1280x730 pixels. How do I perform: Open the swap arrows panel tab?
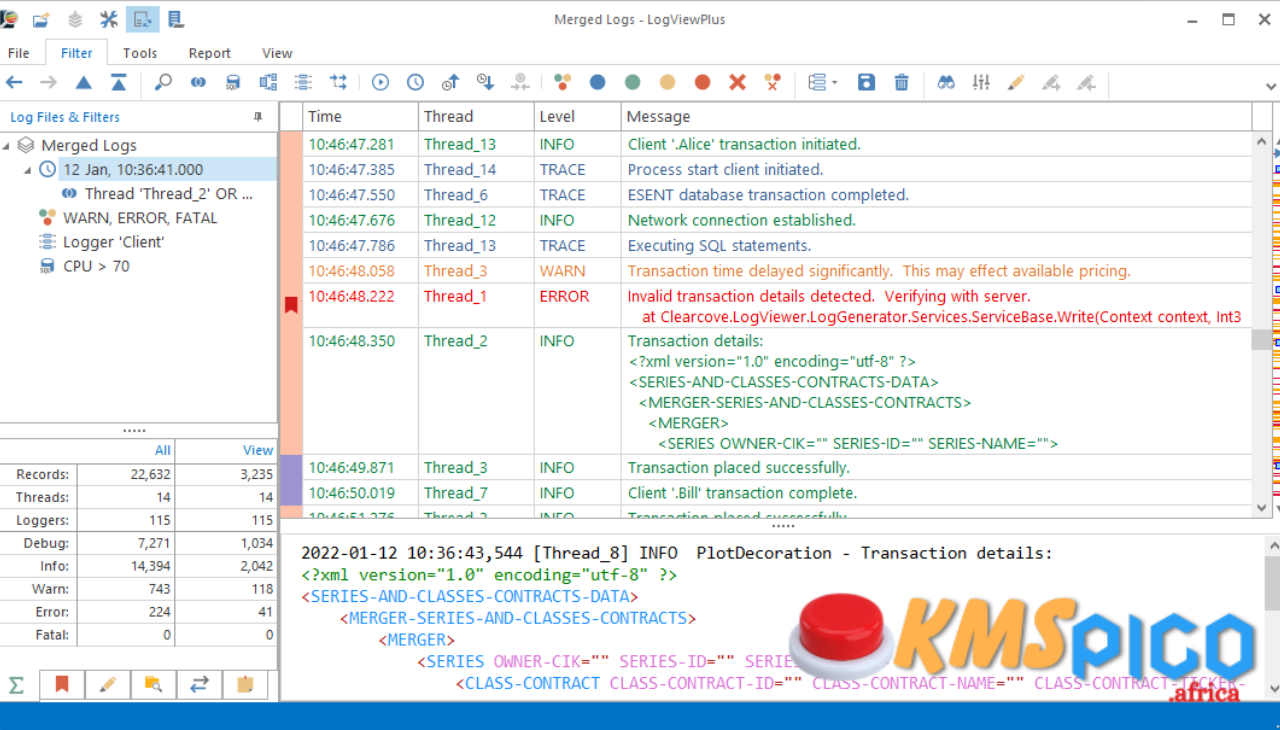point(200,685)
